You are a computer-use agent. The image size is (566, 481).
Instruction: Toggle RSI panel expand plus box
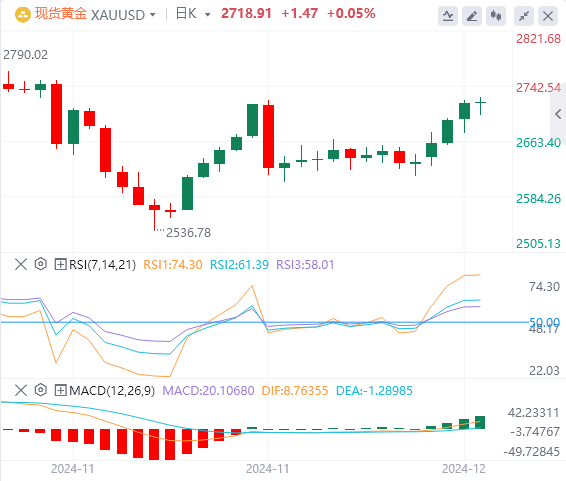(60, 264)
